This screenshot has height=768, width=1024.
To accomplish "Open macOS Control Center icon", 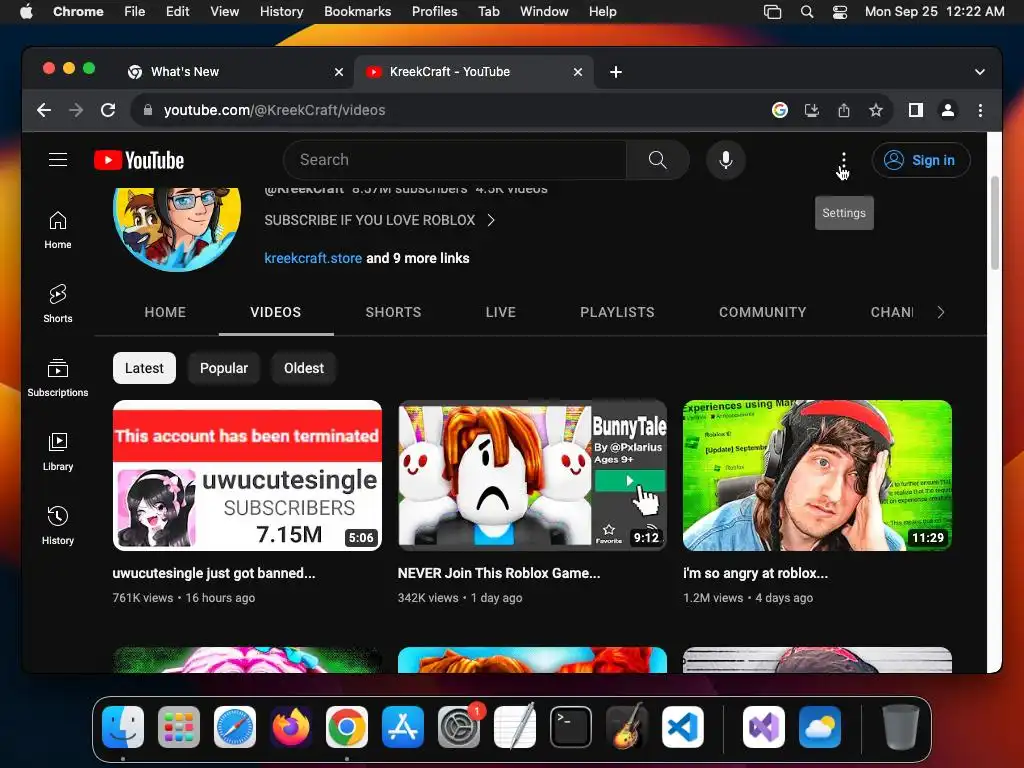I will coord(840,12).
